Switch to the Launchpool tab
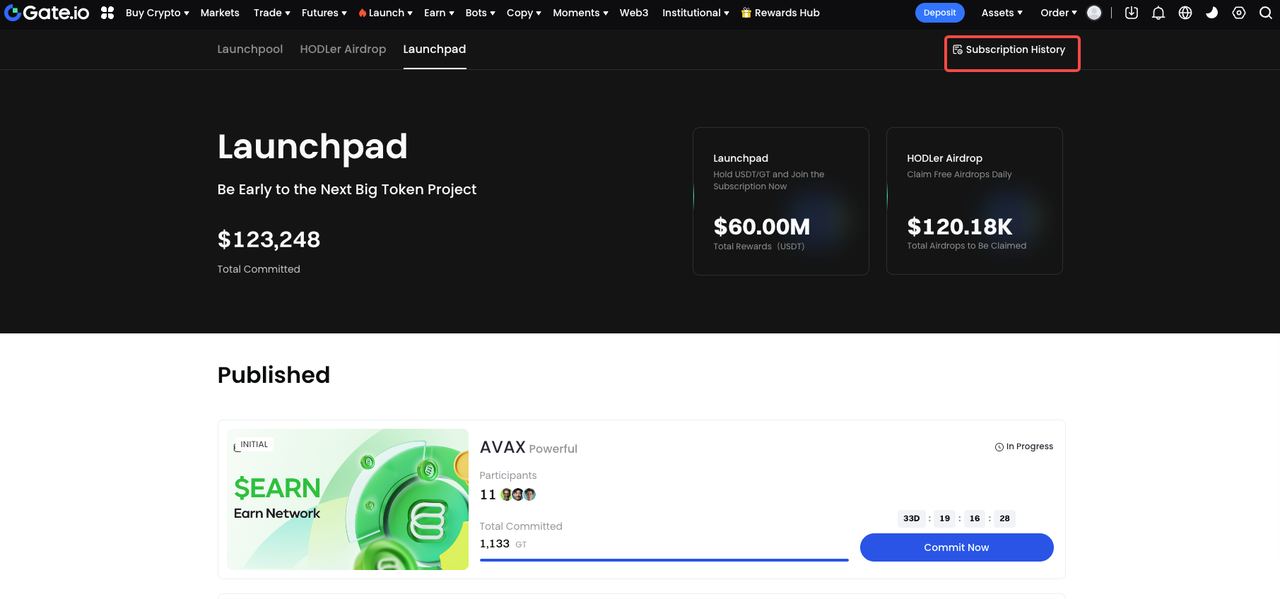Viewport: 1280px width, 599px height. click(250, 49)
